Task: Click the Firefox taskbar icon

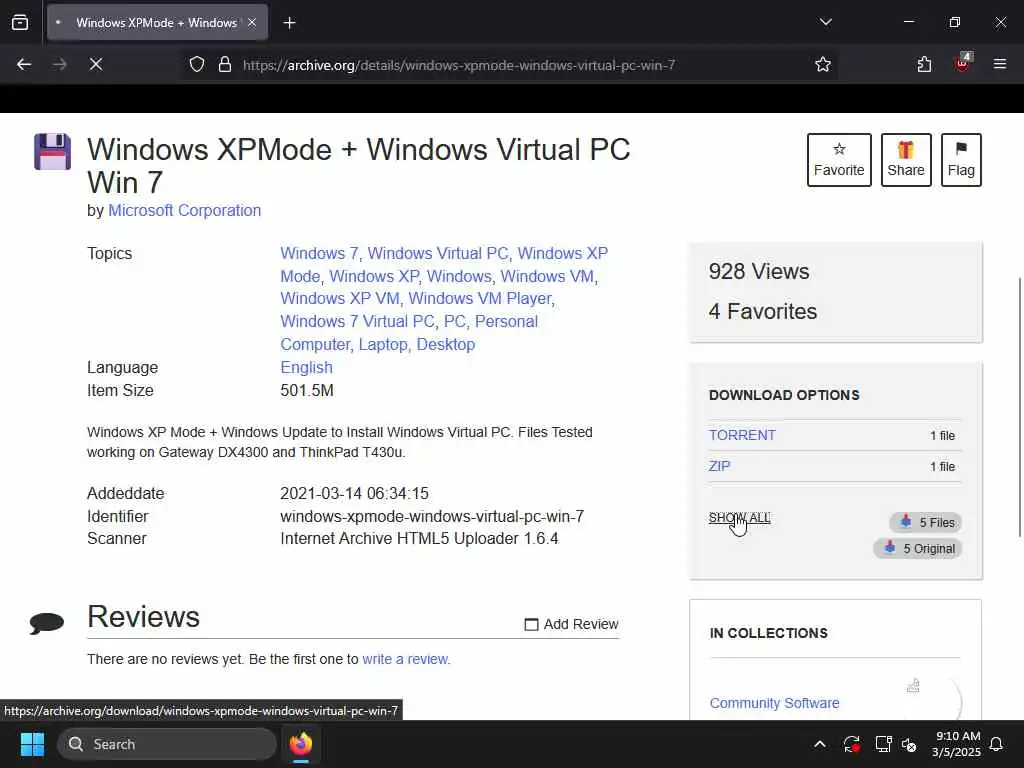Action: pyautogui.click(x=301, y=744)
